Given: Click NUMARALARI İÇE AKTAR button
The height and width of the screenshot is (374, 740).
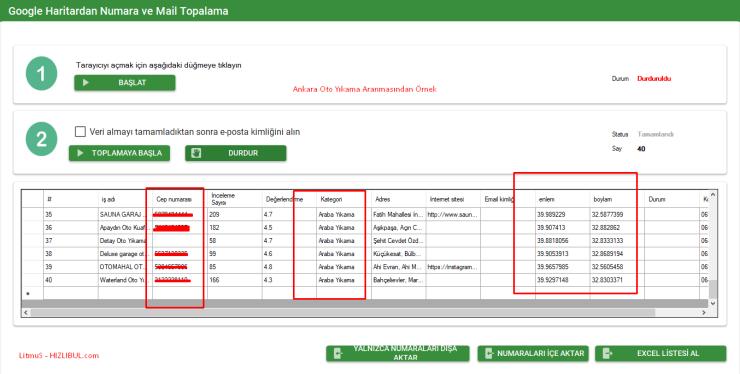Looking at the screenshot, I should (x=533, y=353).
